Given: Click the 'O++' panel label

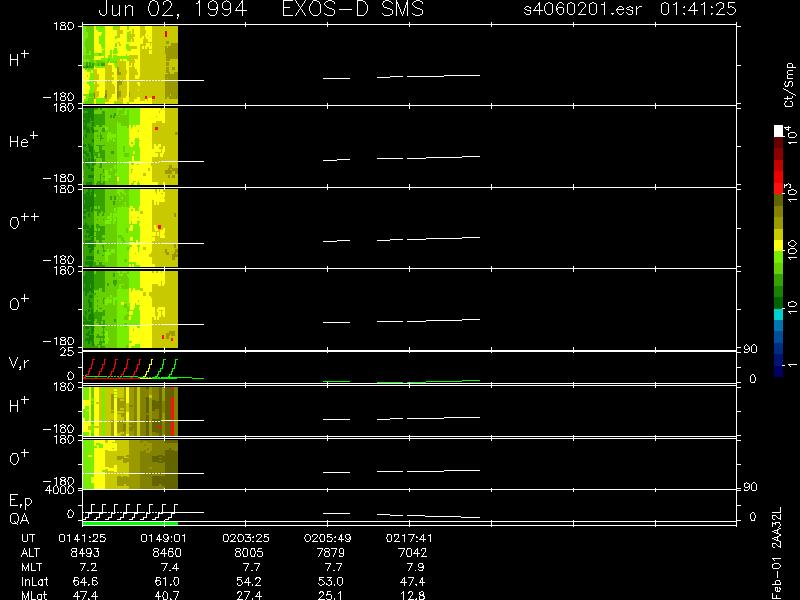Looking at the screenshot, I should point(24,221).
